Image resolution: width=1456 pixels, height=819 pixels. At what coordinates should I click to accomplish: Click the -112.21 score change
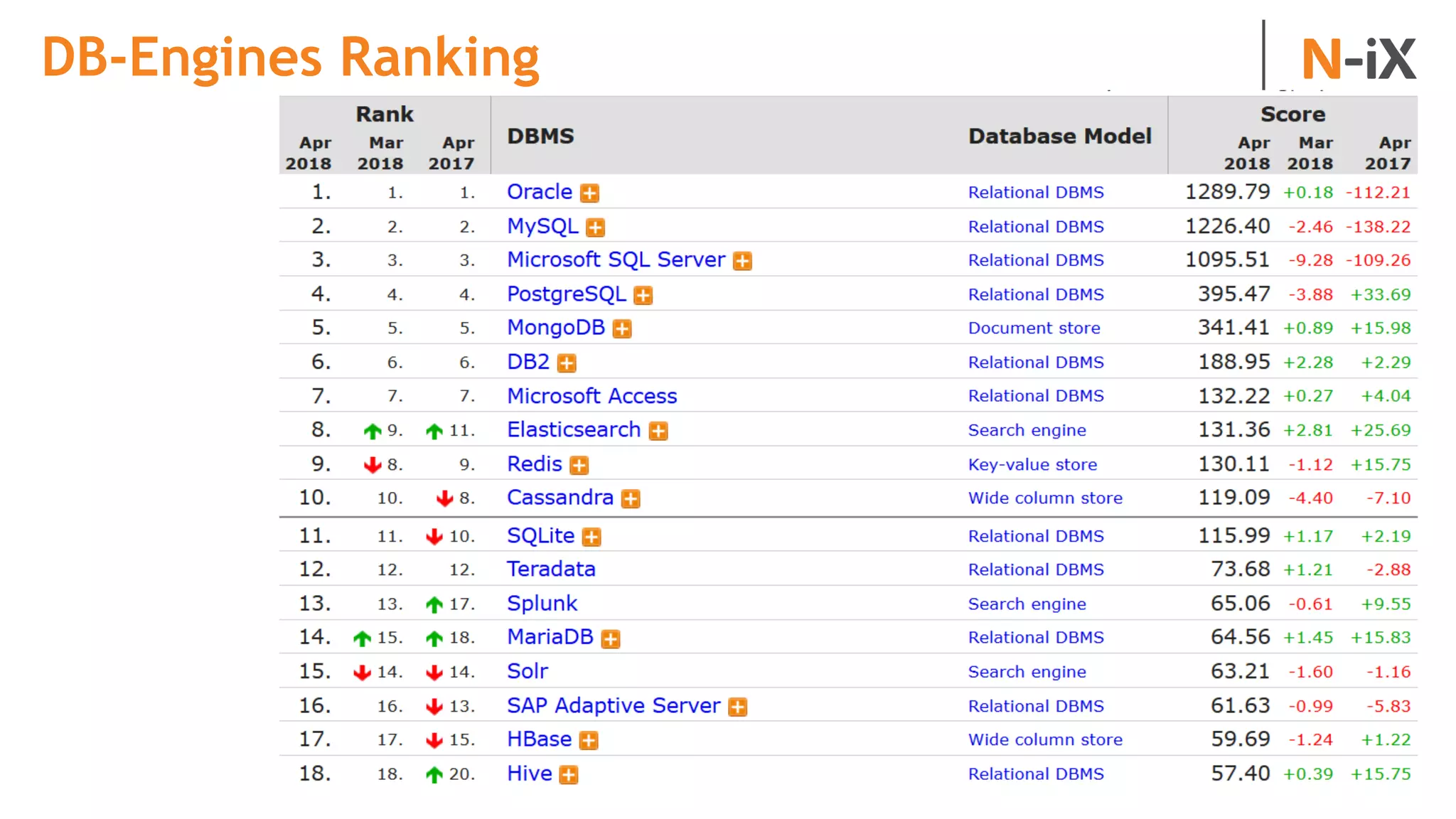click(x=1377, y=193)
